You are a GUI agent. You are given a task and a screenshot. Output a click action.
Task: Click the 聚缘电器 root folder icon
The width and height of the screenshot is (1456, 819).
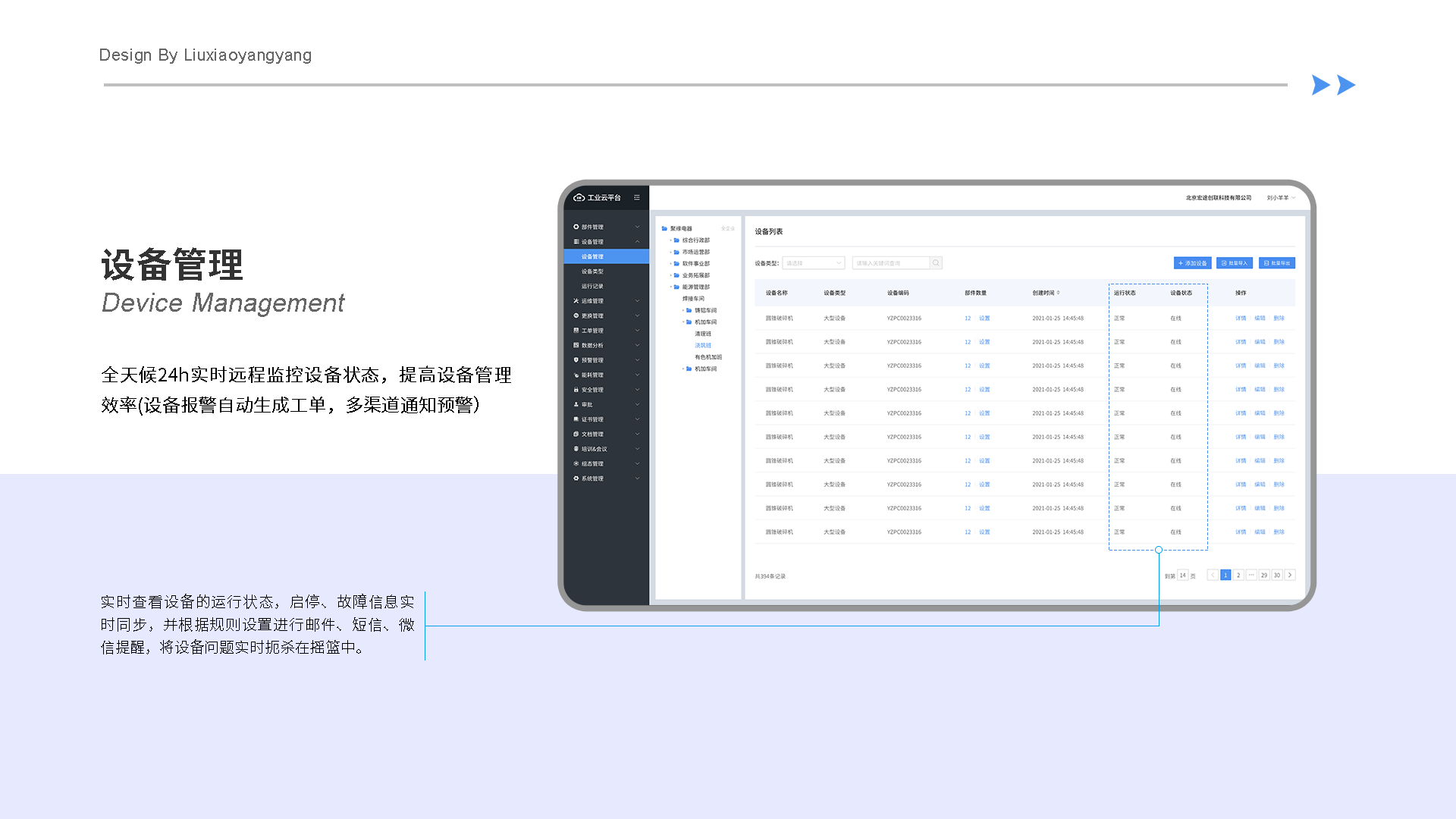point(665,228)
